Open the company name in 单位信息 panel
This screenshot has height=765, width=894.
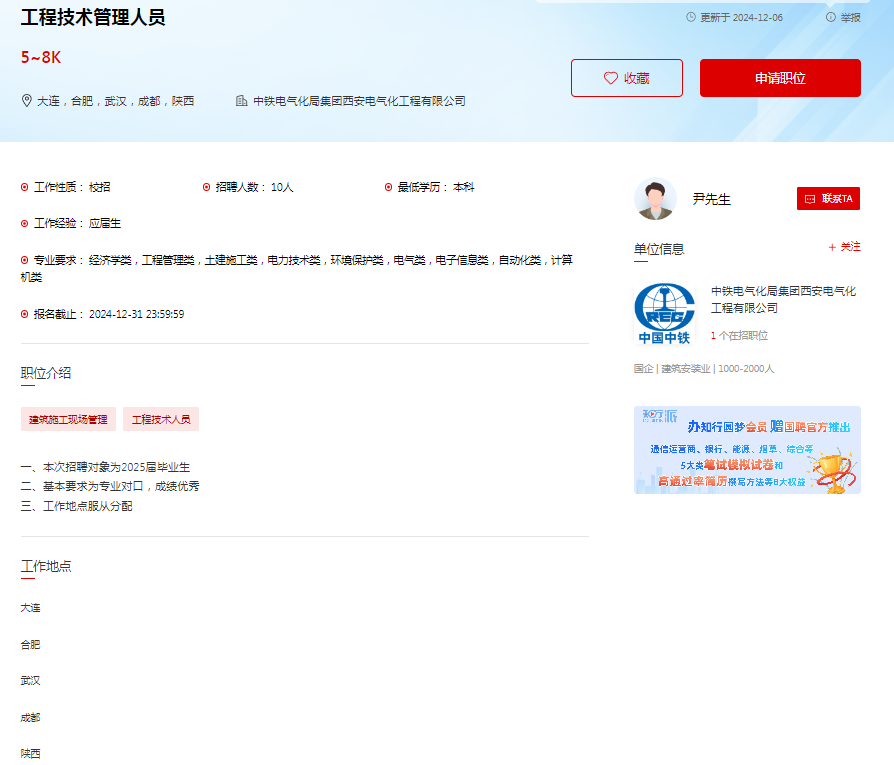point(783,299)
